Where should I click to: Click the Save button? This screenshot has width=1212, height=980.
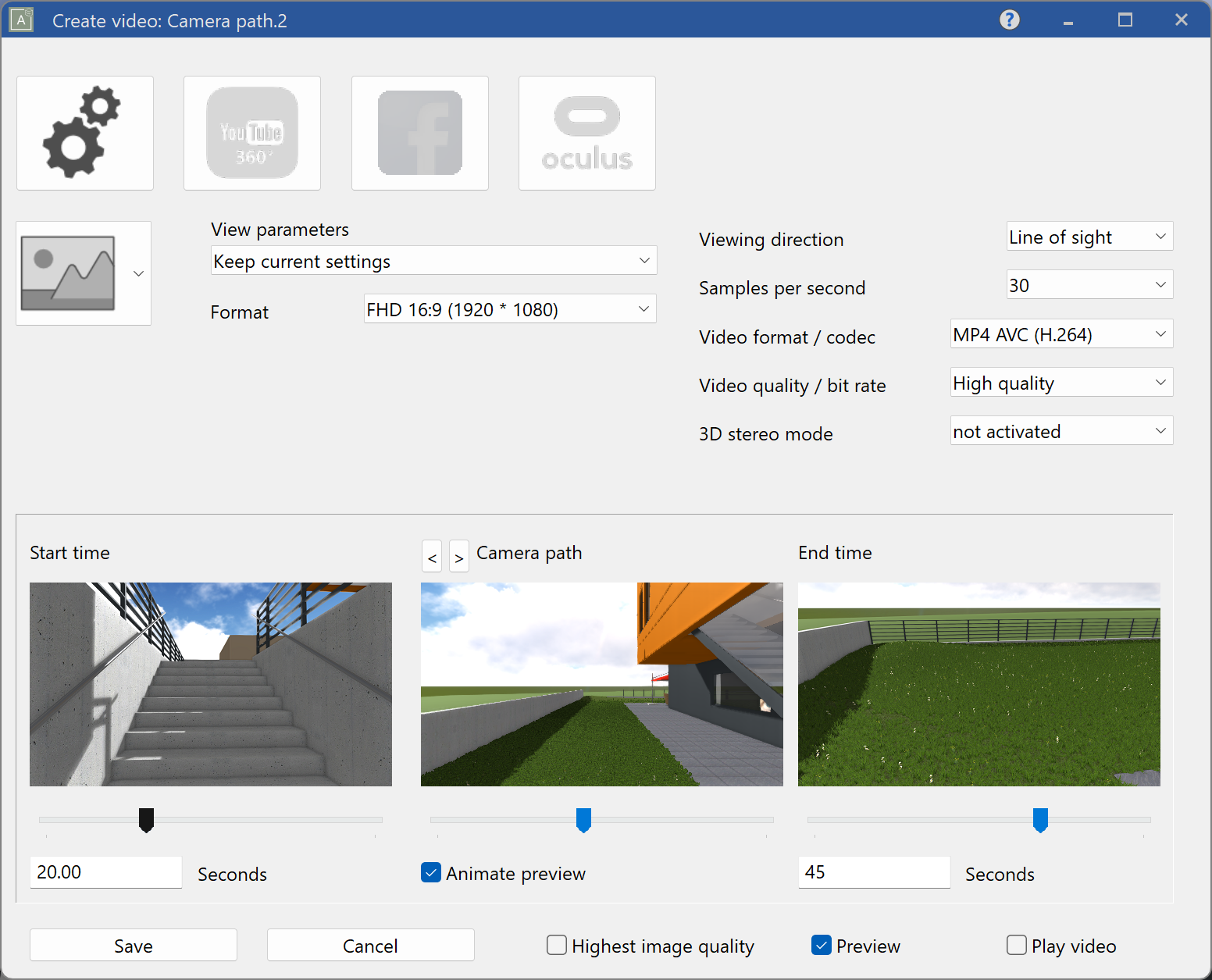(134, 946)
